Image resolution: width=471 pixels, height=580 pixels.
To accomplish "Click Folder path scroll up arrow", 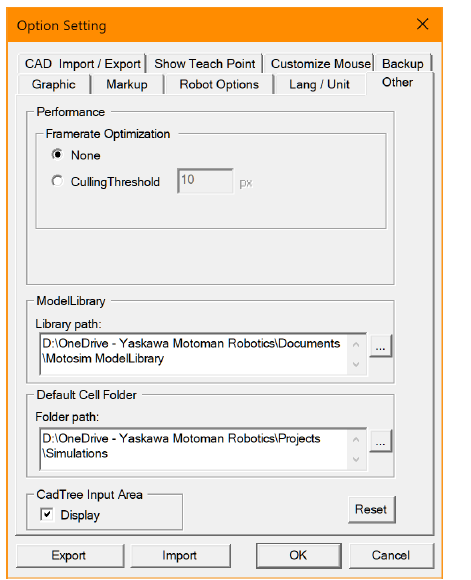I will click(356, 440).
